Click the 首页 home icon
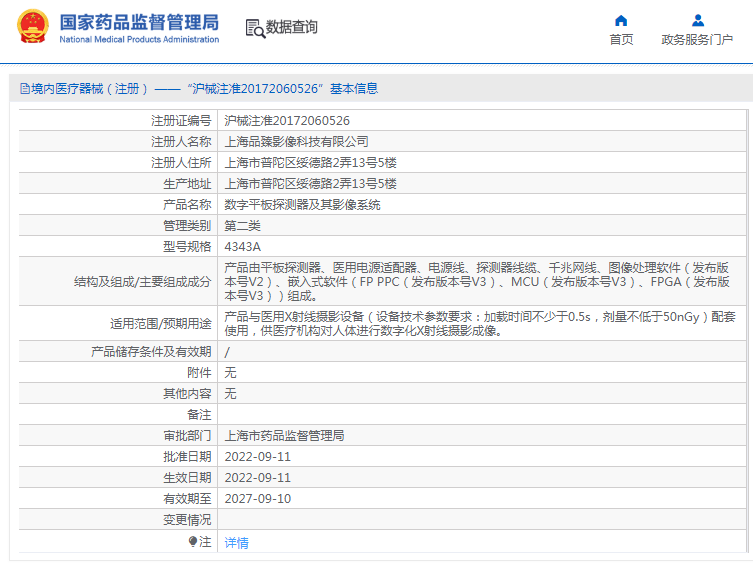Viewport: 753px width, 567px height. (x=621, y=21)
